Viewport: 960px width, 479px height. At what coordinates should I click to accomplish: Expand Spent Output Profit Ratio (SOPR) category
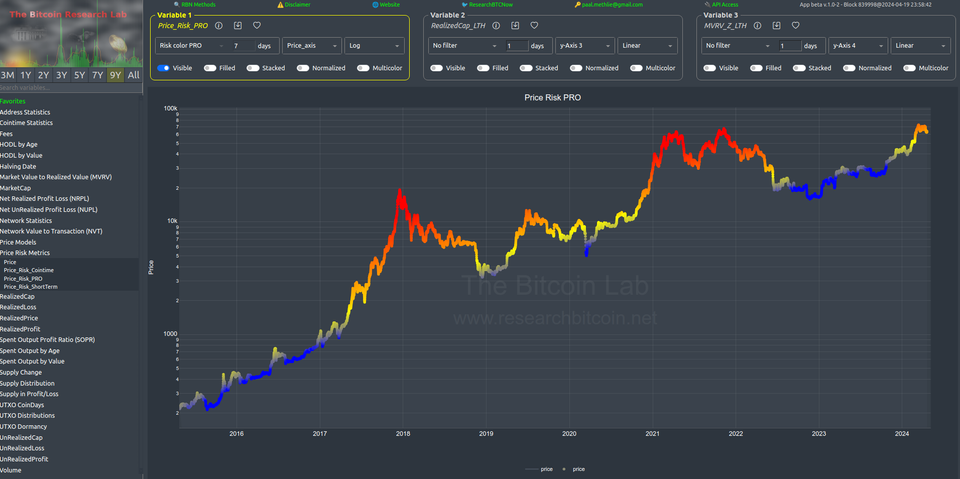click(x=47, y=339)
